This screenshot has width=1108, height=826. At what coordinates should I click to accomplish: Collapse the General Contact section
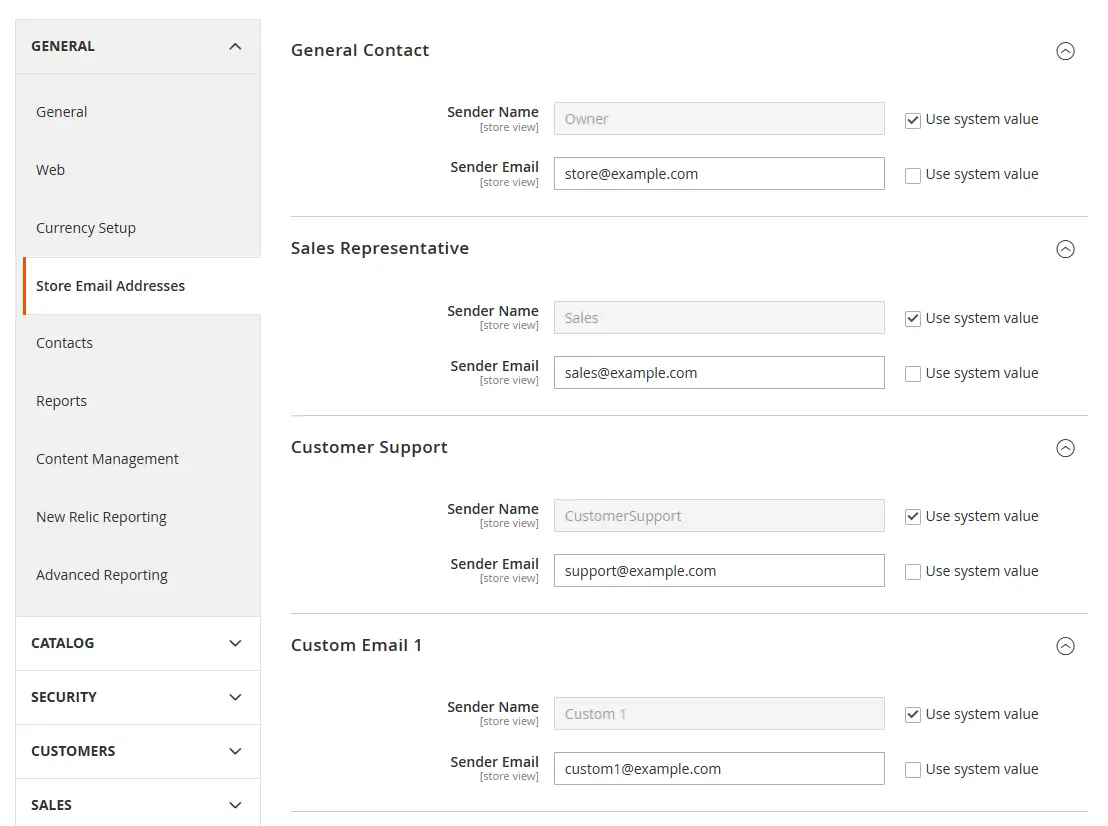pos(1065,51)
